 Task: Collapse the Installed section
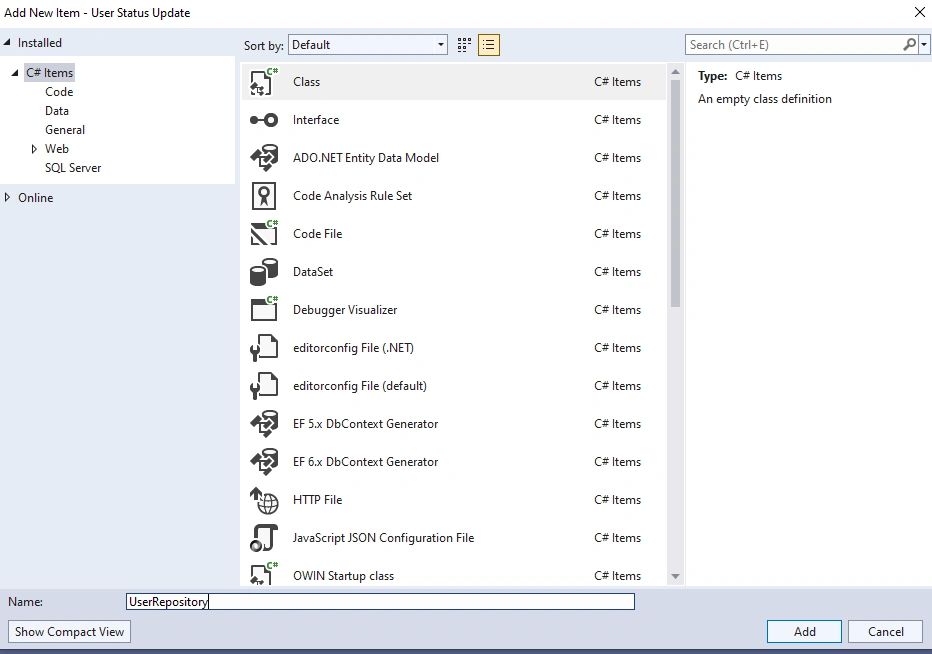click(x=7, y=42)
